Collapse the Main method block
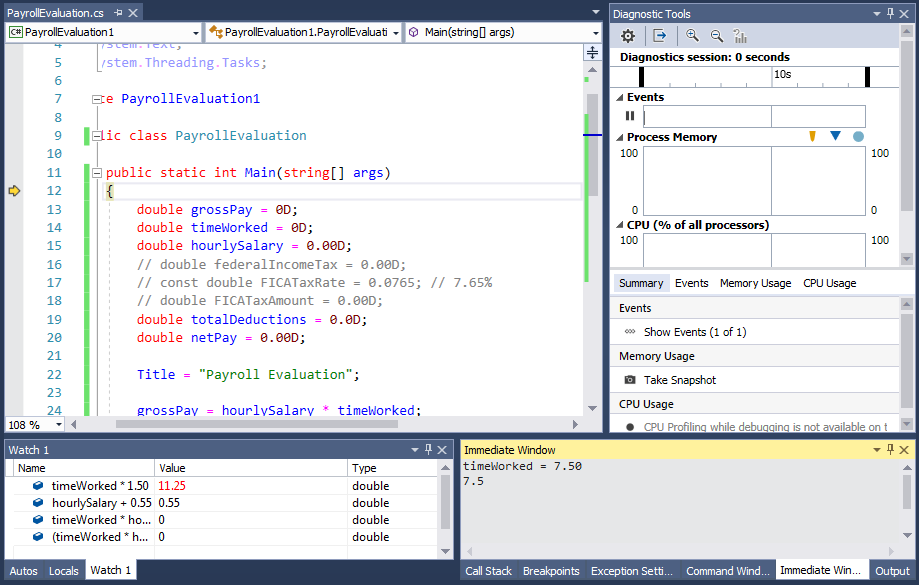919x585 pixels. tap(97, 173)
